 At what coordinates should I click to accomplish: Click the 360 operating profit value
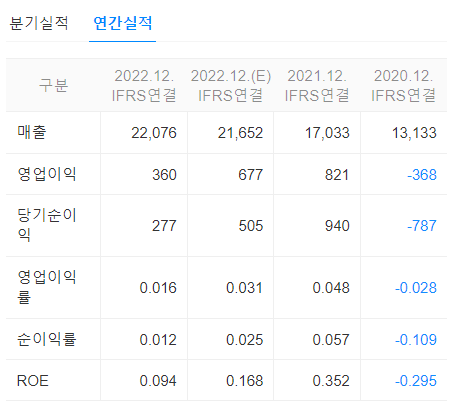164,175
